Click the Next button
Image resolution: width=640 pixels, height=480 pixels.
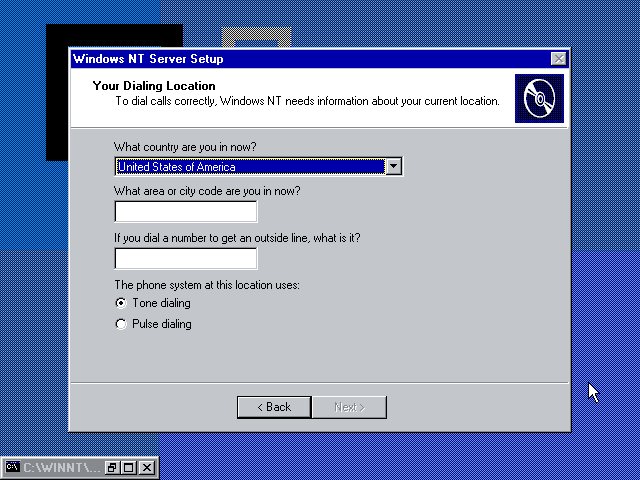coord(349,407)
